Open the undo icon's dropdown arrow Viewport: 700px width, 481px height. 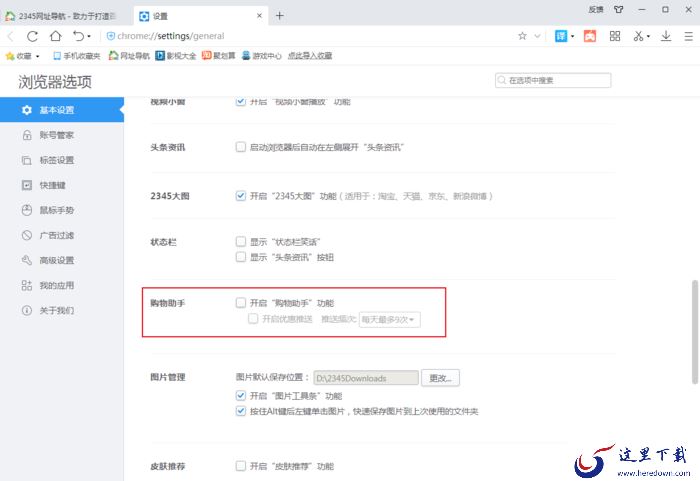tap(89, 36)
